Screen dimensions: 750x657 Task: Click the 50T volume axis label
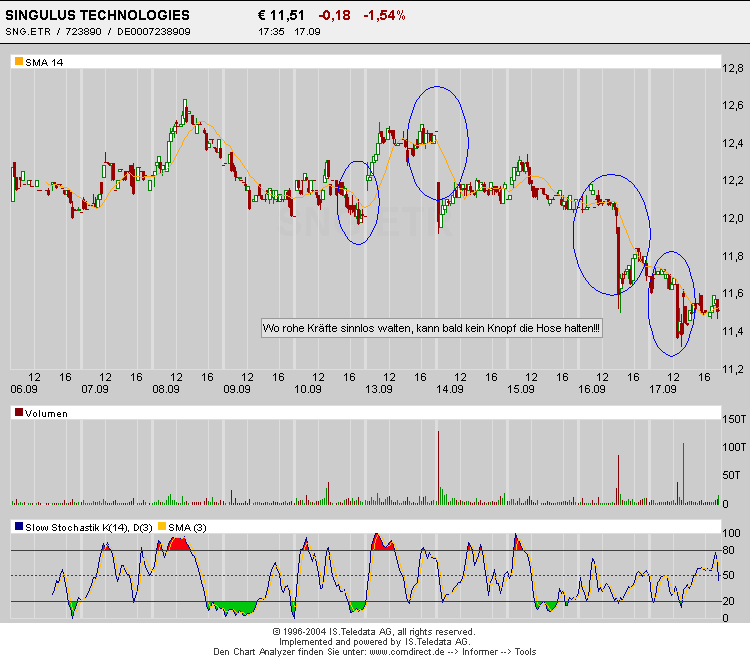pyautogui.click(x=731, y=475)
